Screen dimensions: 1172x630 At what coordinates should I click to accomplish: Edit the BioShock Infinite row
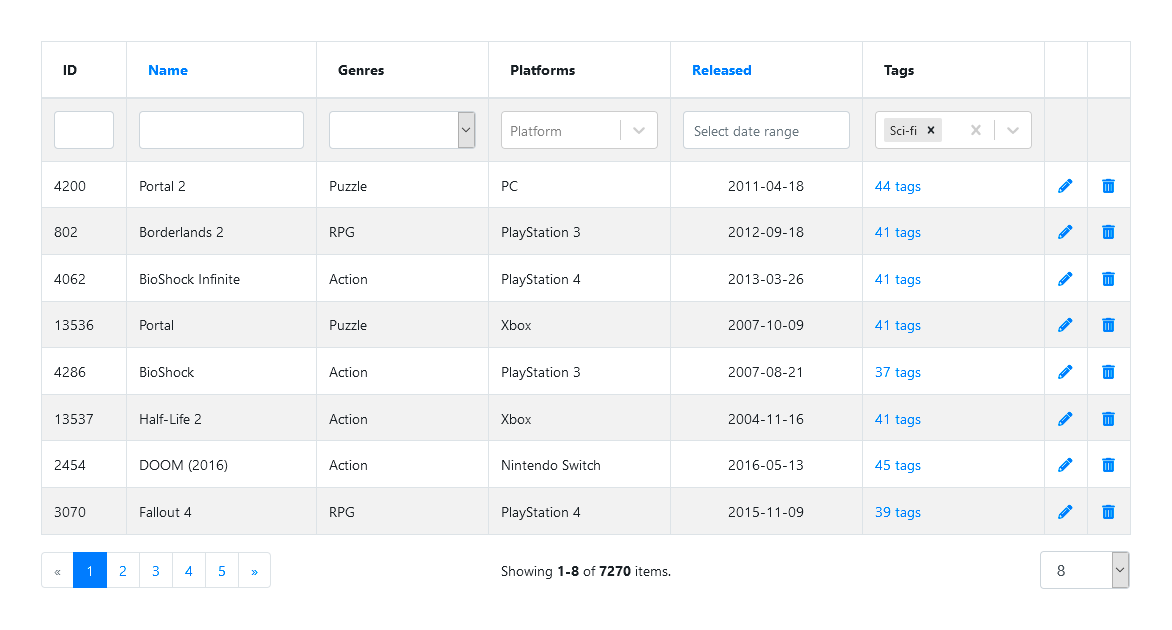(x=1065, y=279)
